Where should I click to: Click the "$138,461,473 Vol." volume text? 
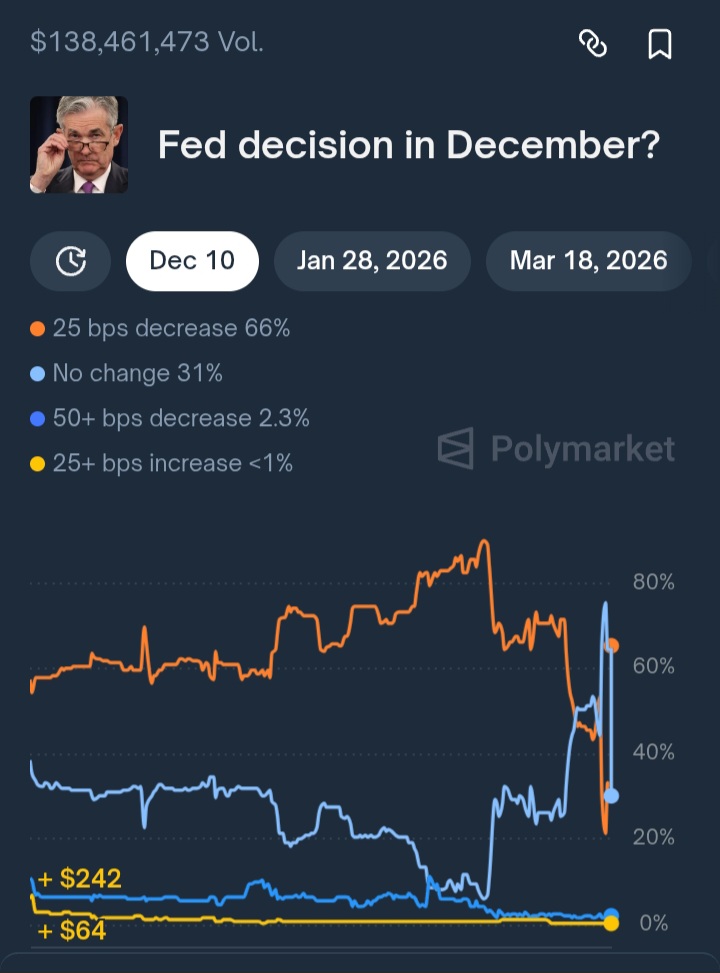(x=147, y=42)
